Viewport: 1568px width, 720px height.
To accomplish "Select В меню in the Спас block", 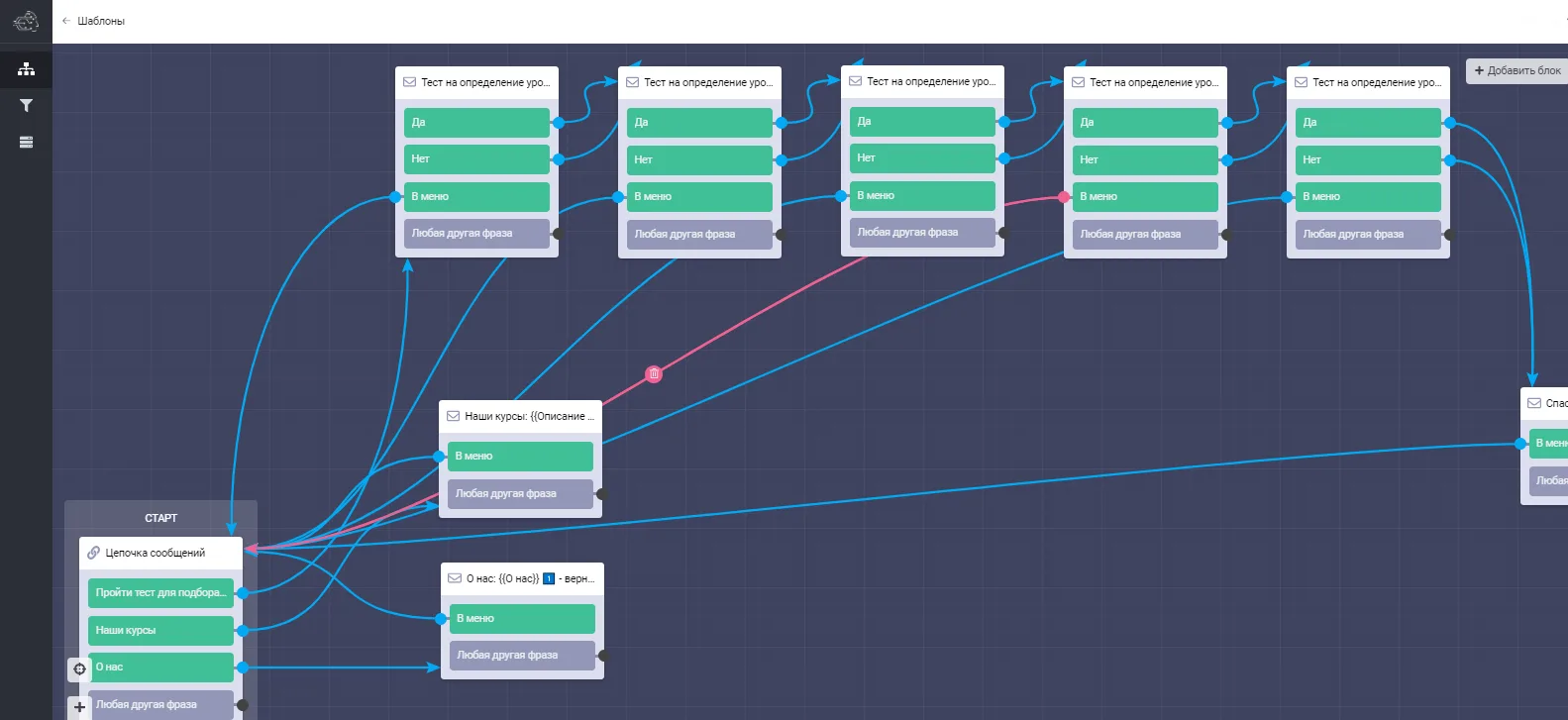I will [x=1548, y=444].
